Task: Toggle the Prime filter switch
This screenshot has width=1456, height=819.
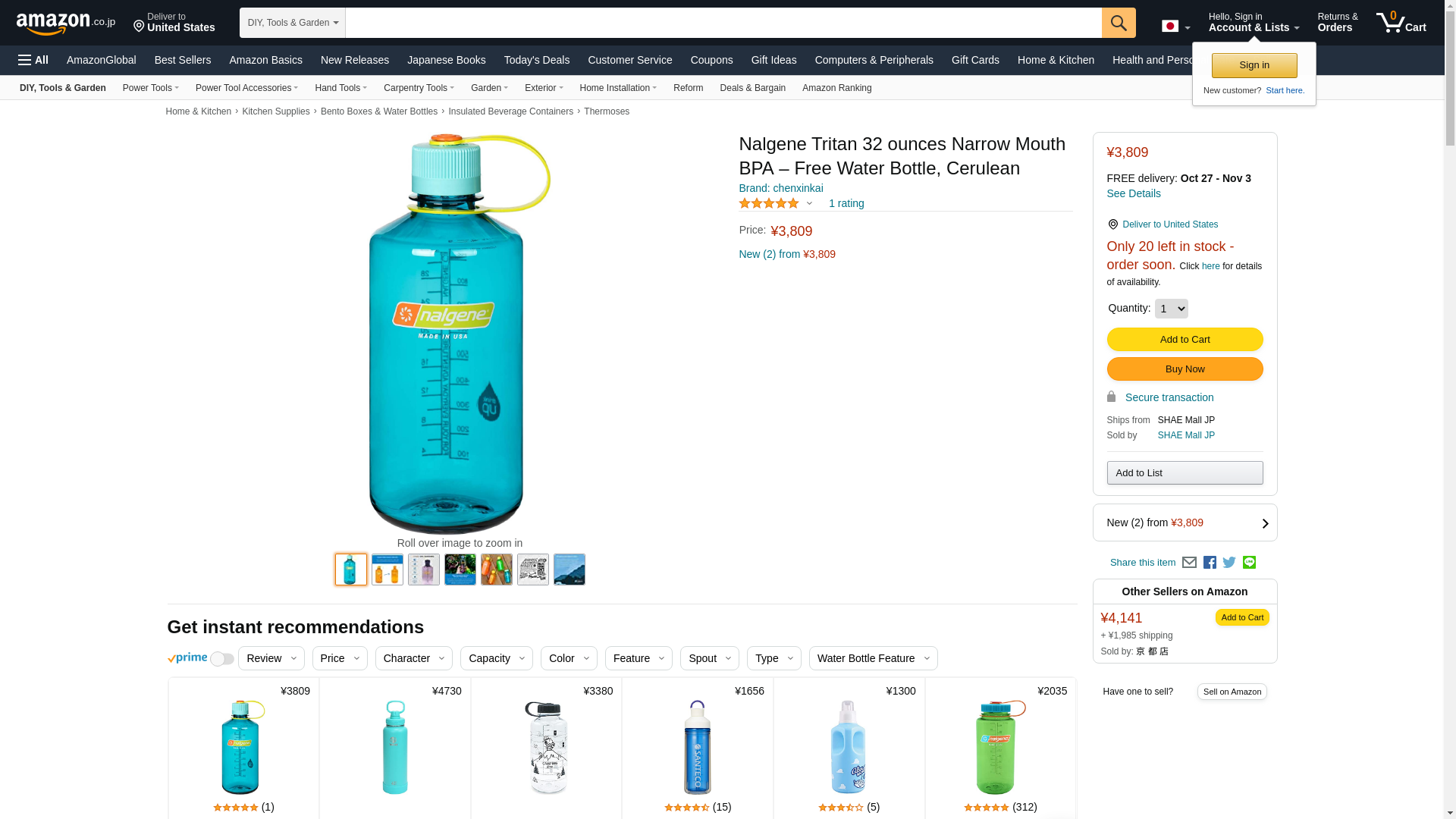Action: [x=221, y=659]
